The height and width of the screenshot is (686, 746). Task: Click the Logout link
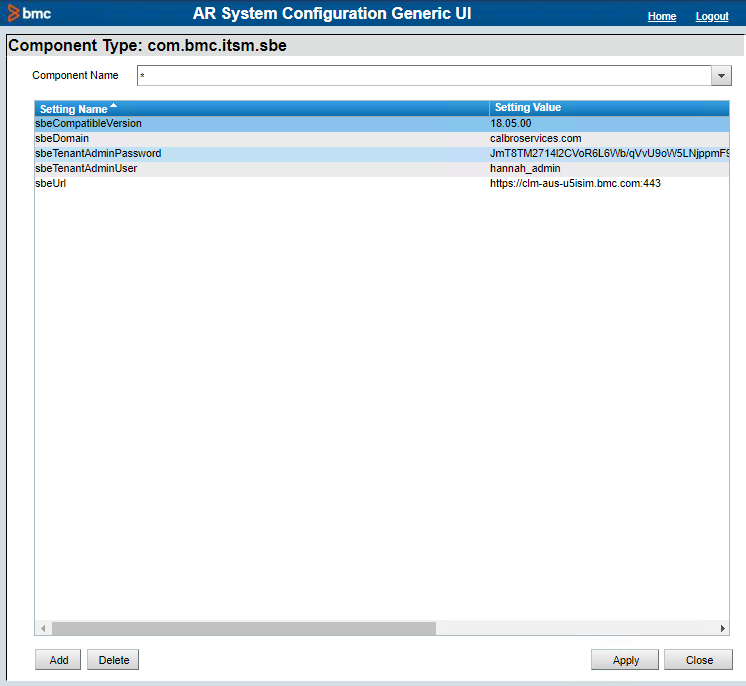[x=712, y=16]
